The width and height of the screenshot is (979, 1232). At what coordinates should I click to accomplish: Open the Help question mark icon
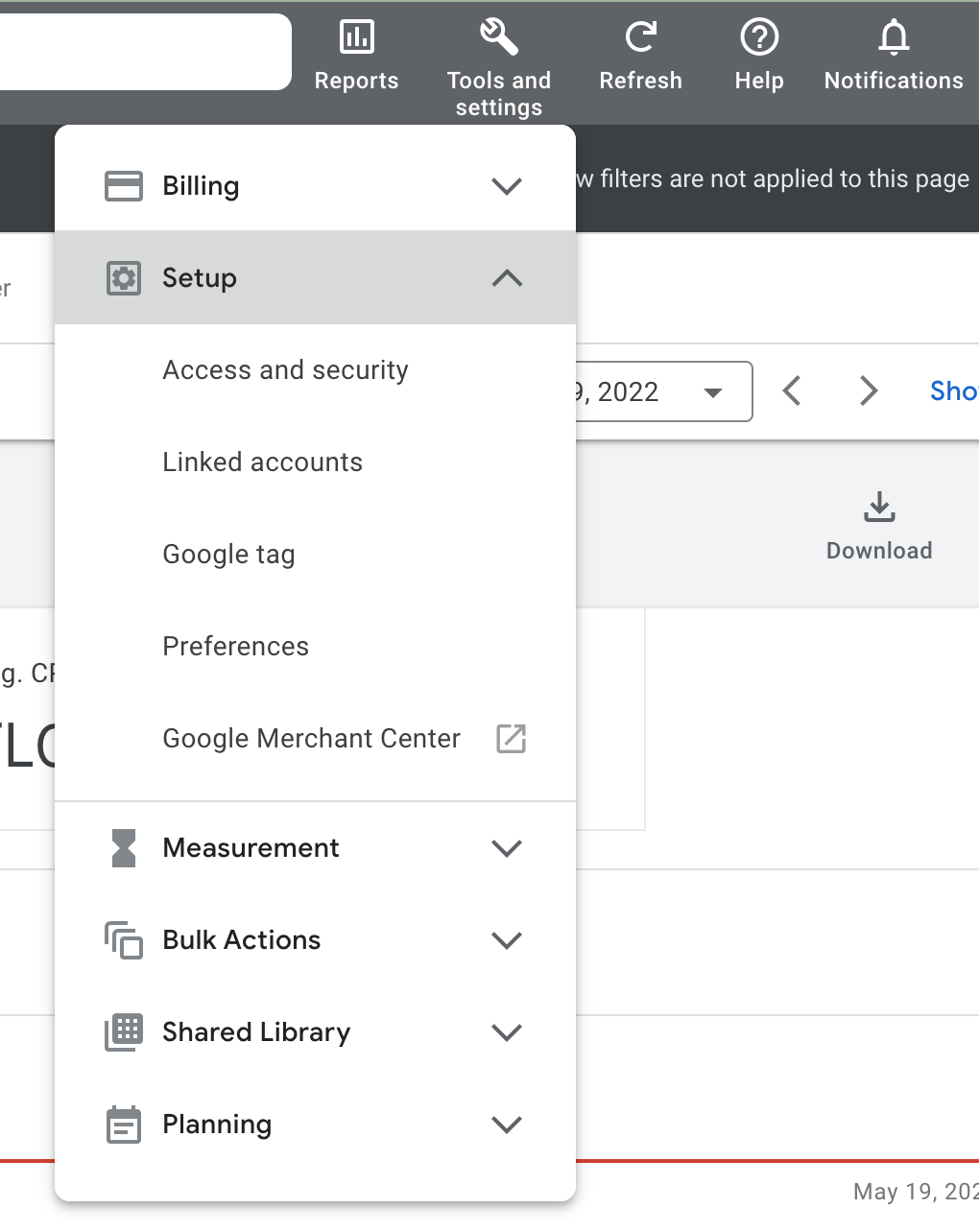click(759, 38)
